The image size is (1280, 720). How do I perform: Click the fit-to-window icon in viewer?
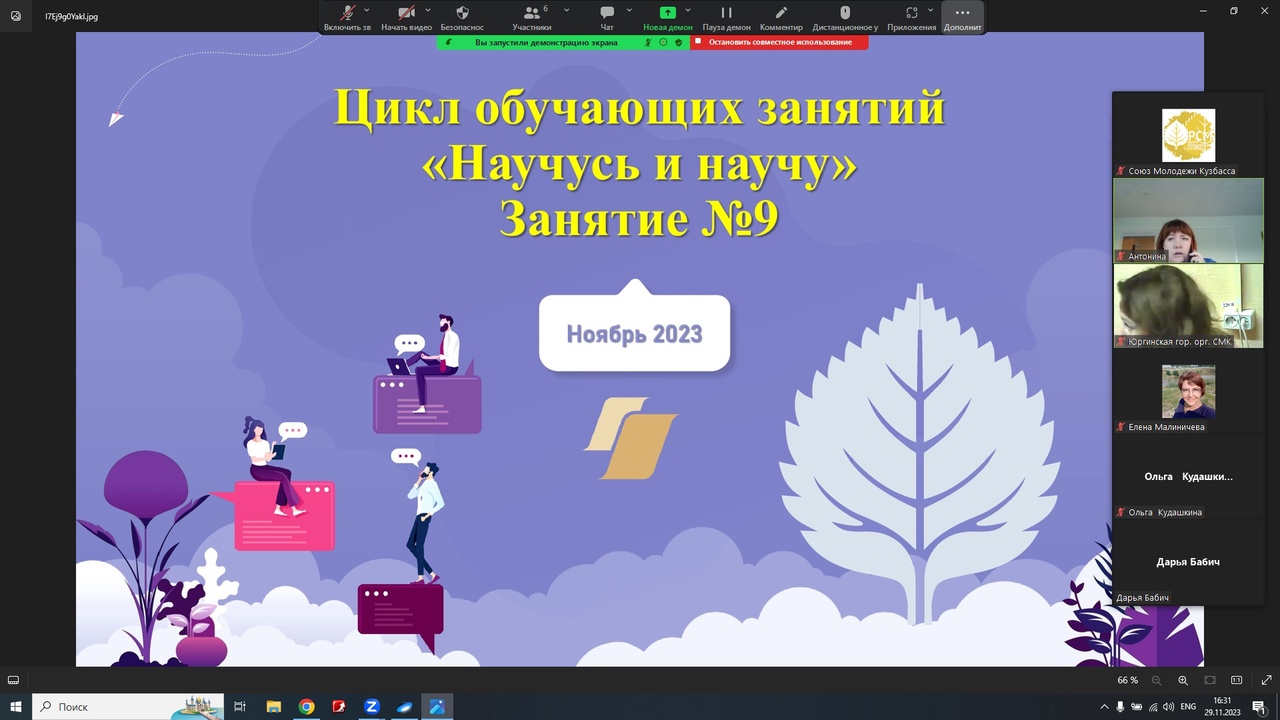(x=1209, y=680)
